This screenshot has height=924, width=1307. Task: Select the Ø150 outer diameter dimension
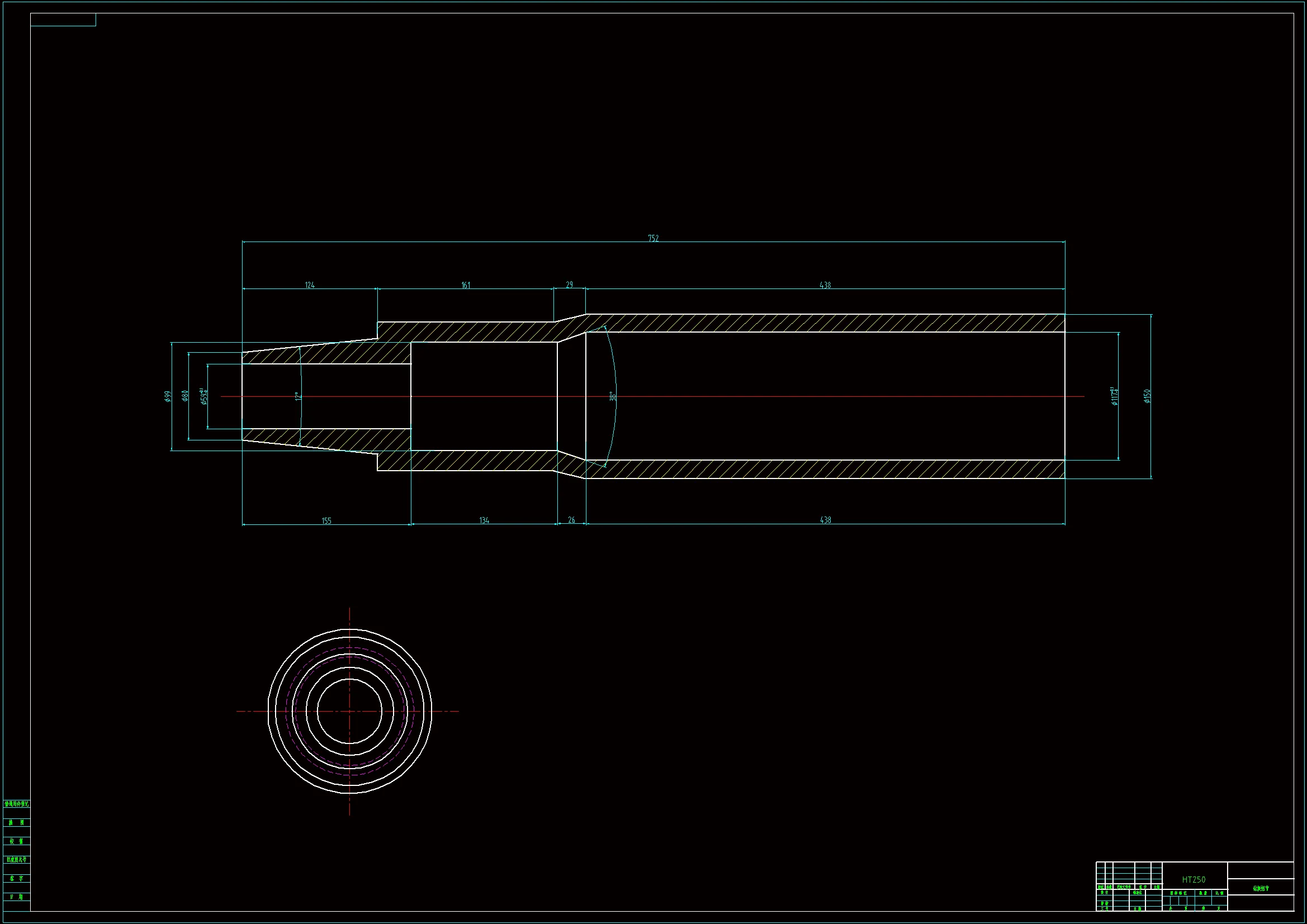[1147, 396]
